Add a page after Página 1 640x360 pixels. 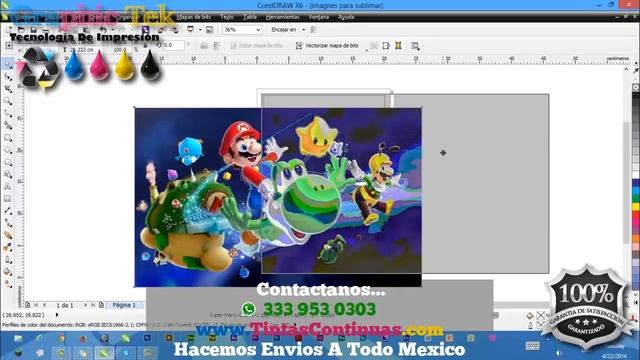[101, 305]
